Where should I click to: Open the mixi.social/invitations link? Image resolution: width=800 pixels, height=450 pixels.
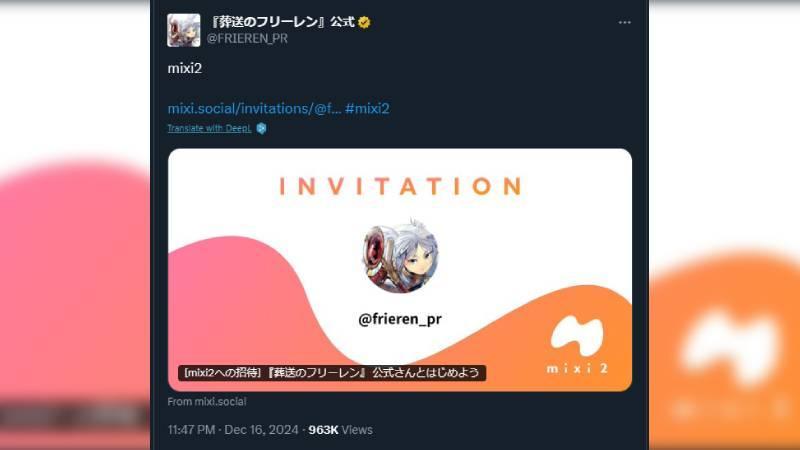coord(254,109)
